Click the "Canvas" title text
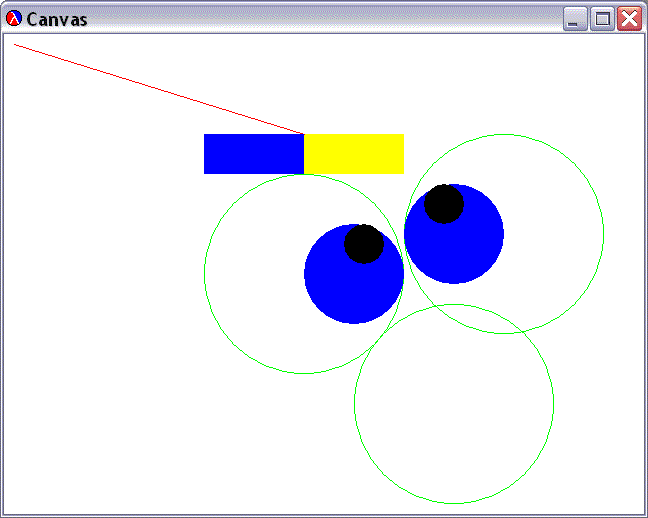Viewport: 648px width, 518px height. pos(57,19)
